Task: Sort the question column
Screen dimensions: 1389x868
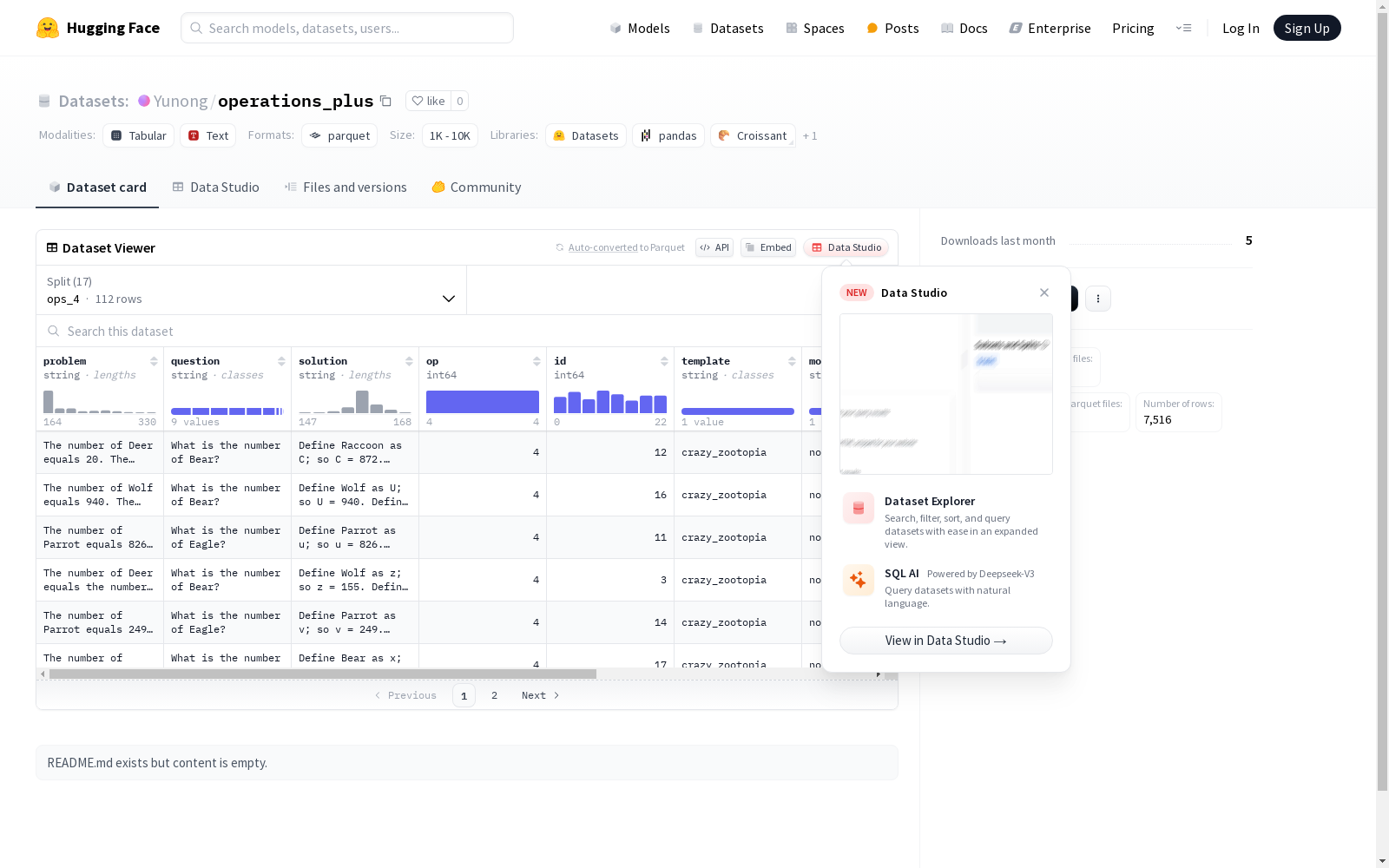Action: (x=281, y=361)
